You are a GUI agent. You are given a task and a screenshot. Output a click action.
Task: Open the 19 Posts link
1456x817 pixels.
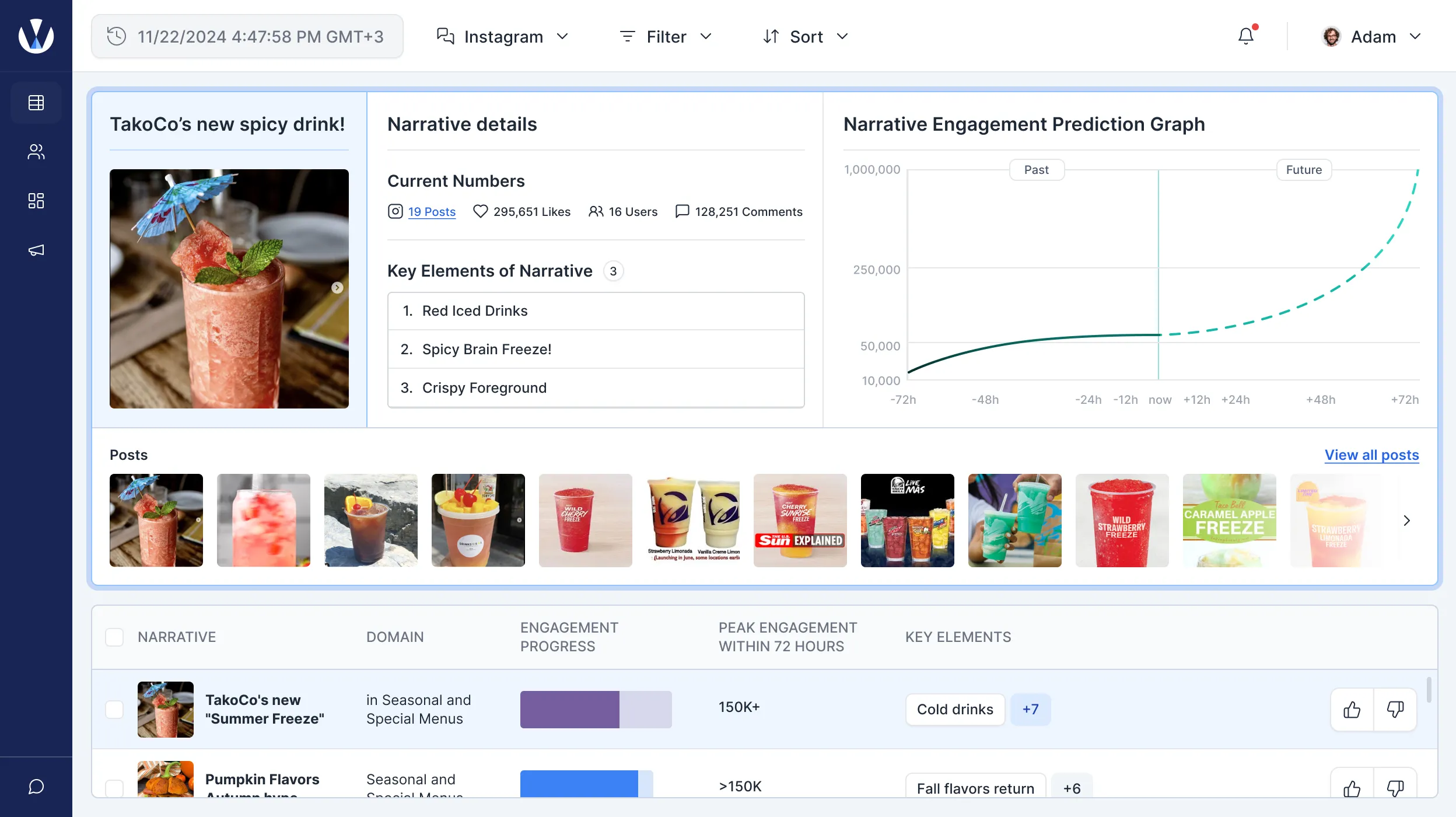432,212
